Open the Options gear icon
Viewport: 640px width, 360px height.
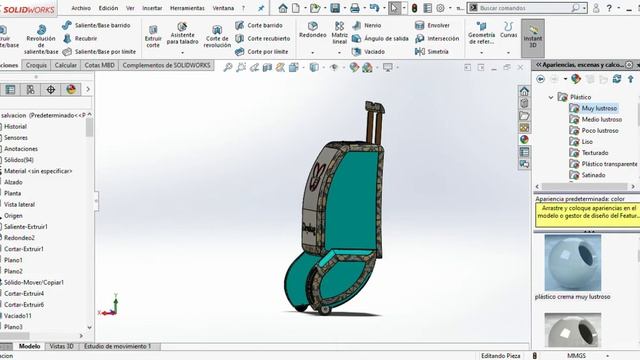[440, 8]
